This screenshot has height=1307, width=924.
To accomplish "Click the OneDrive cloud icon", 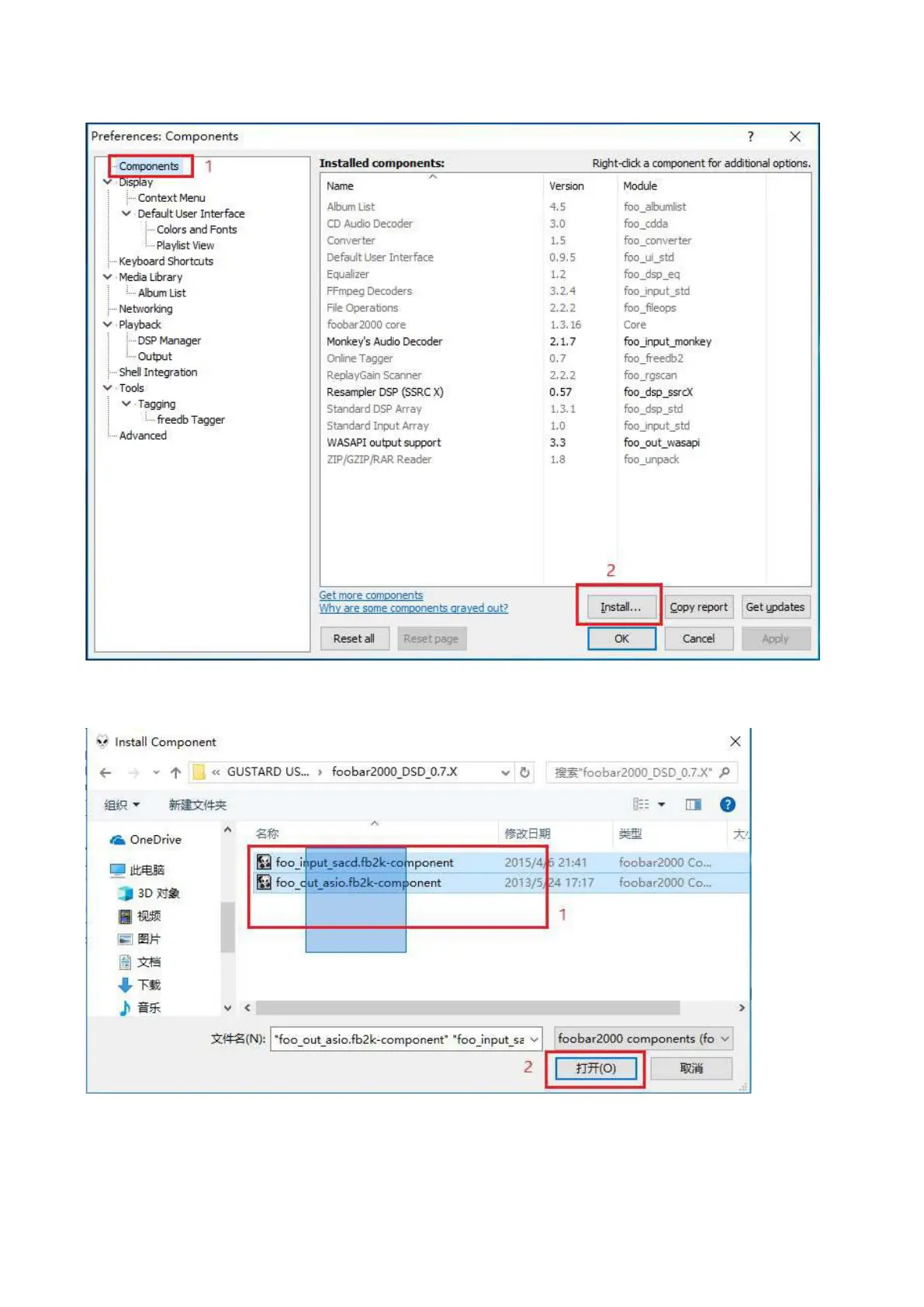I will click(x=118, y=840).
